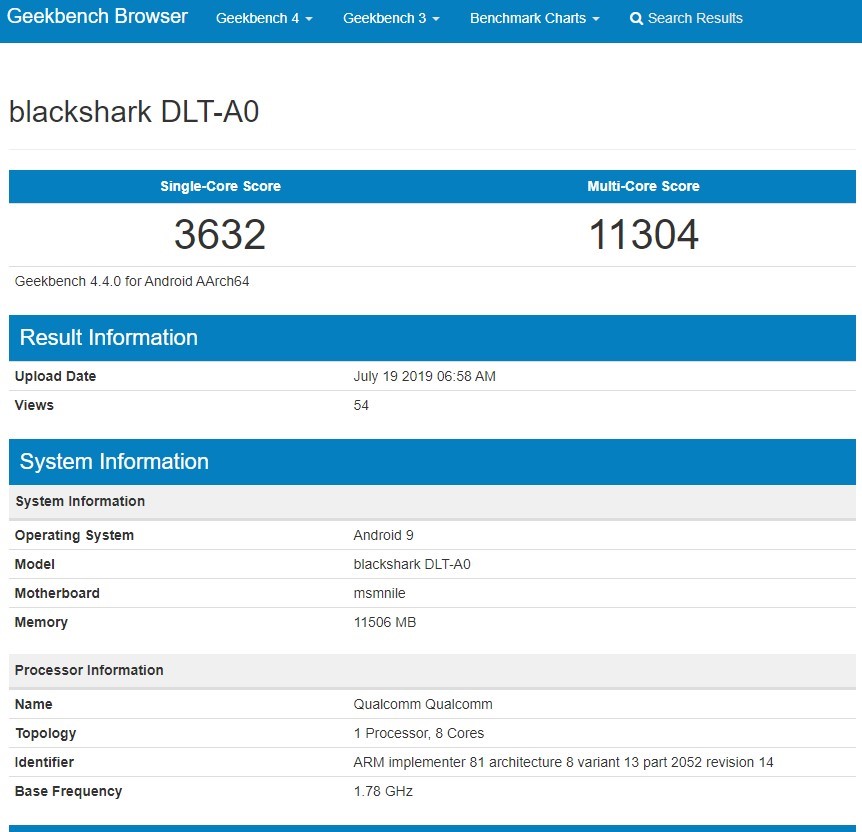Go to Geekbench Browser home link
This screenshot has width=862, height=832.
97,17
